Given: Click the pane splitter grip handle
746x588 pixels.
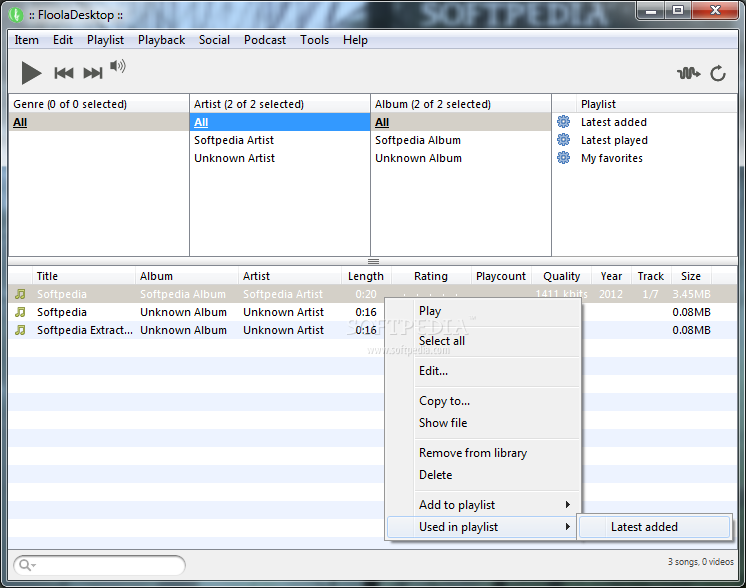Looking at the screenshot, I should click(373, 261).
